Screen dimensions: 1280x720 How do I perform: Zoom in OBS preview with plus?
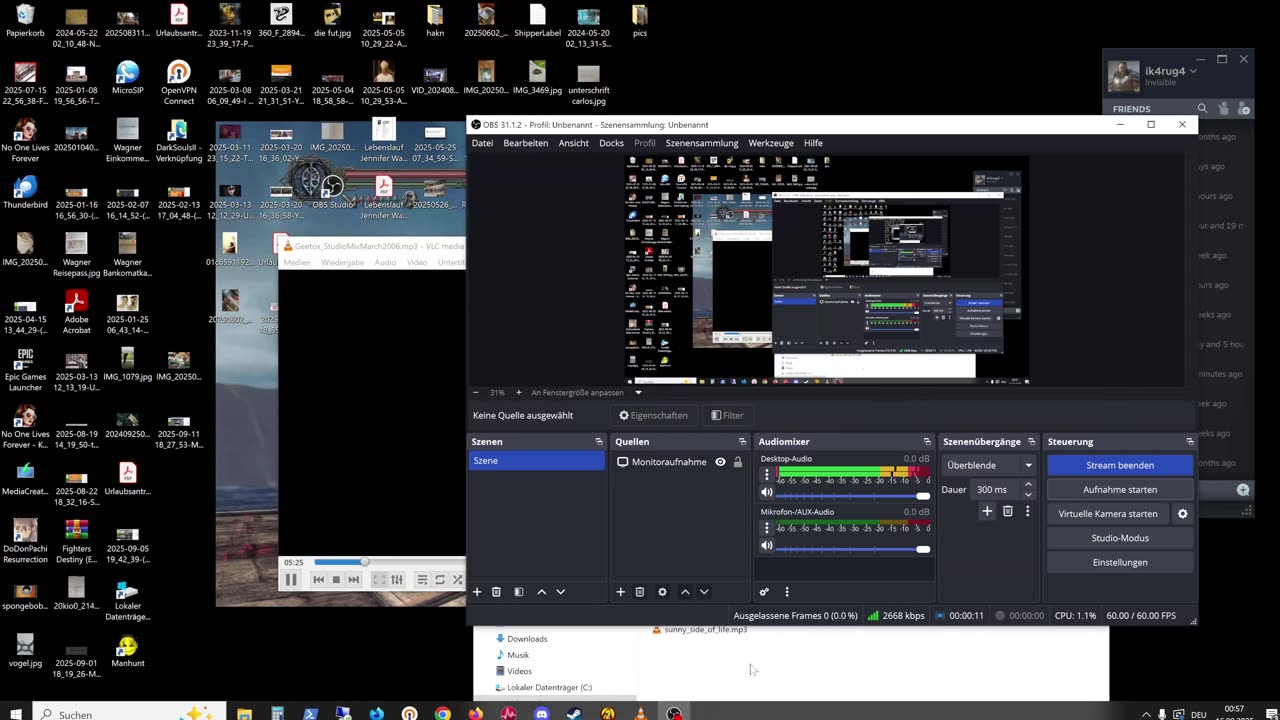pos(518,393)
